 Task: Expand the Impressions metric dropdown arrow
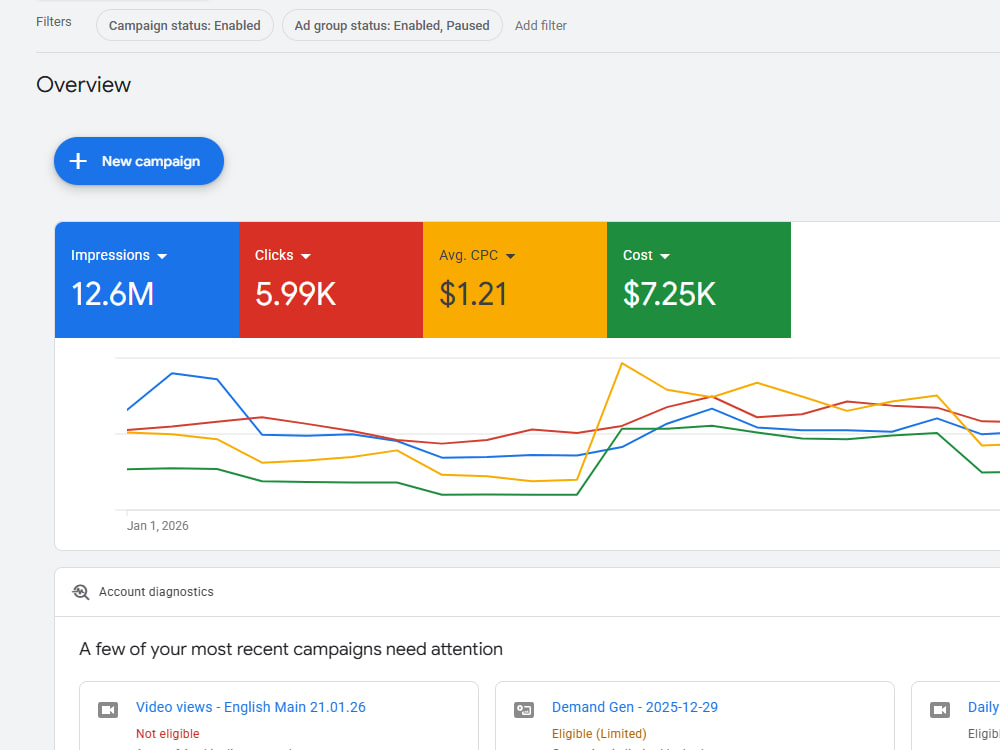[x=162, y=256]
